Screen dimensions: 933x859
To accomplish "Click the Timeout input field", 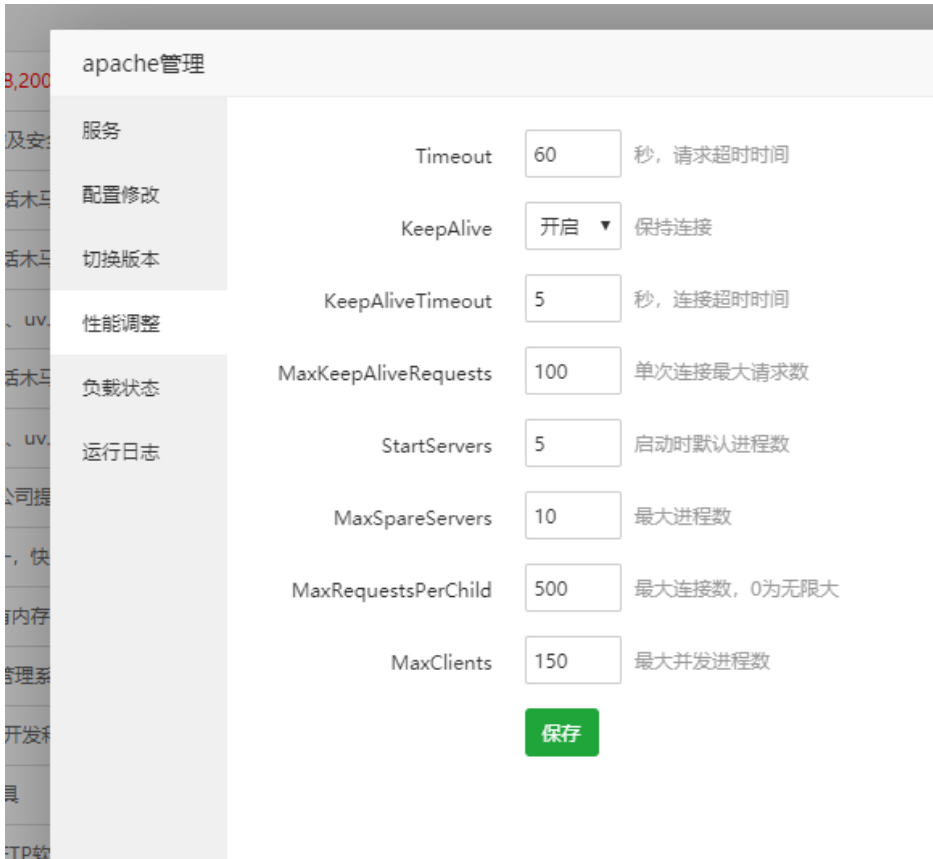I will point(572,155).
